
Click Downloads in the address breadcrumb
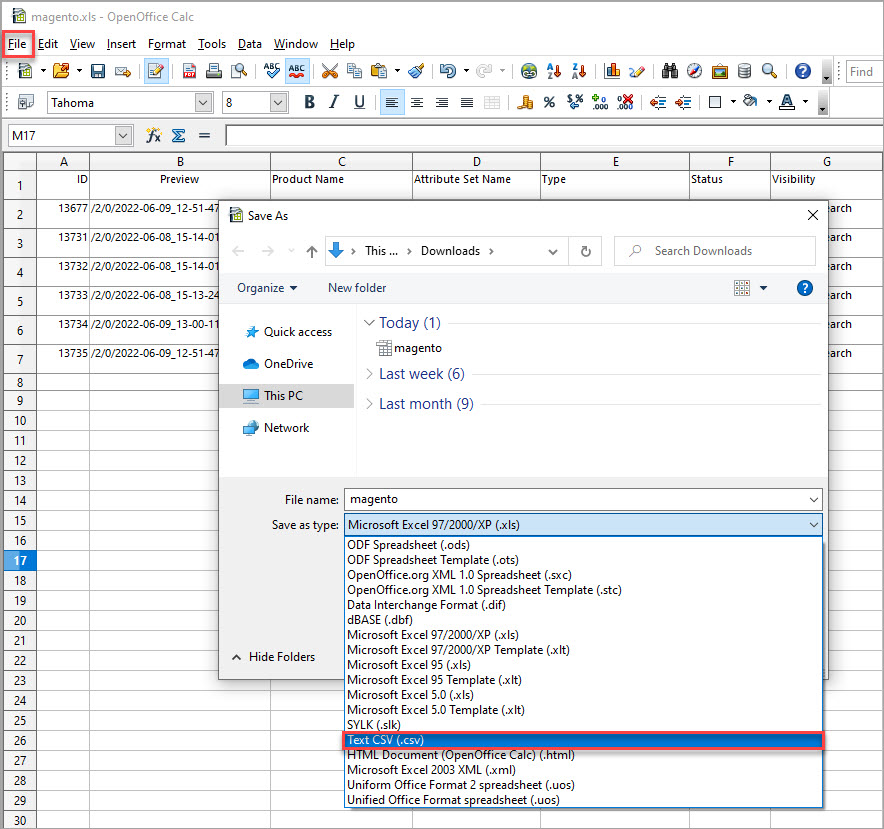click(450, 251)
